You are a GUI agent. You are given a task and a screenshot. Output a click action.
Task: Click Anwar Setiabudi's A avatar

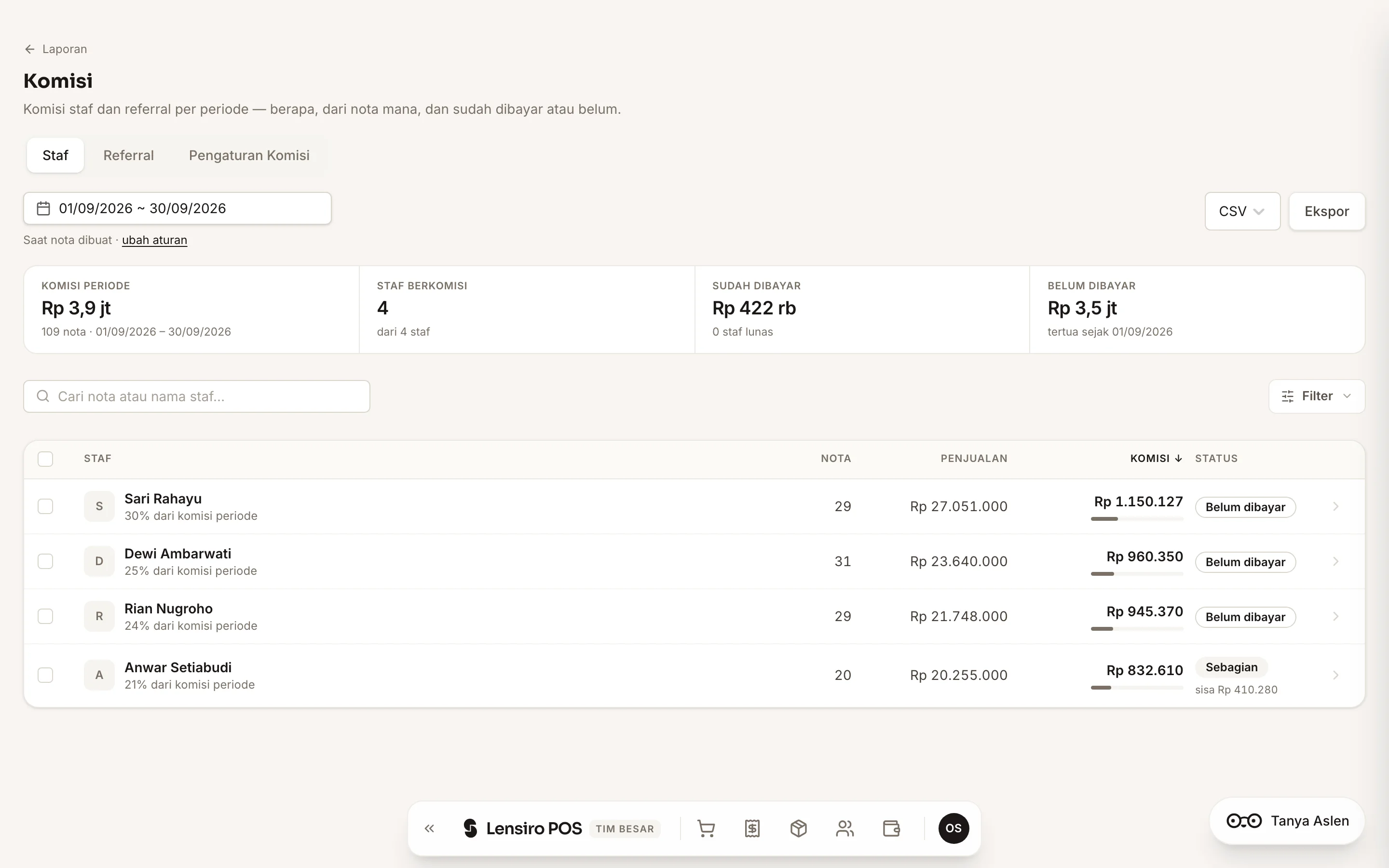99,675
